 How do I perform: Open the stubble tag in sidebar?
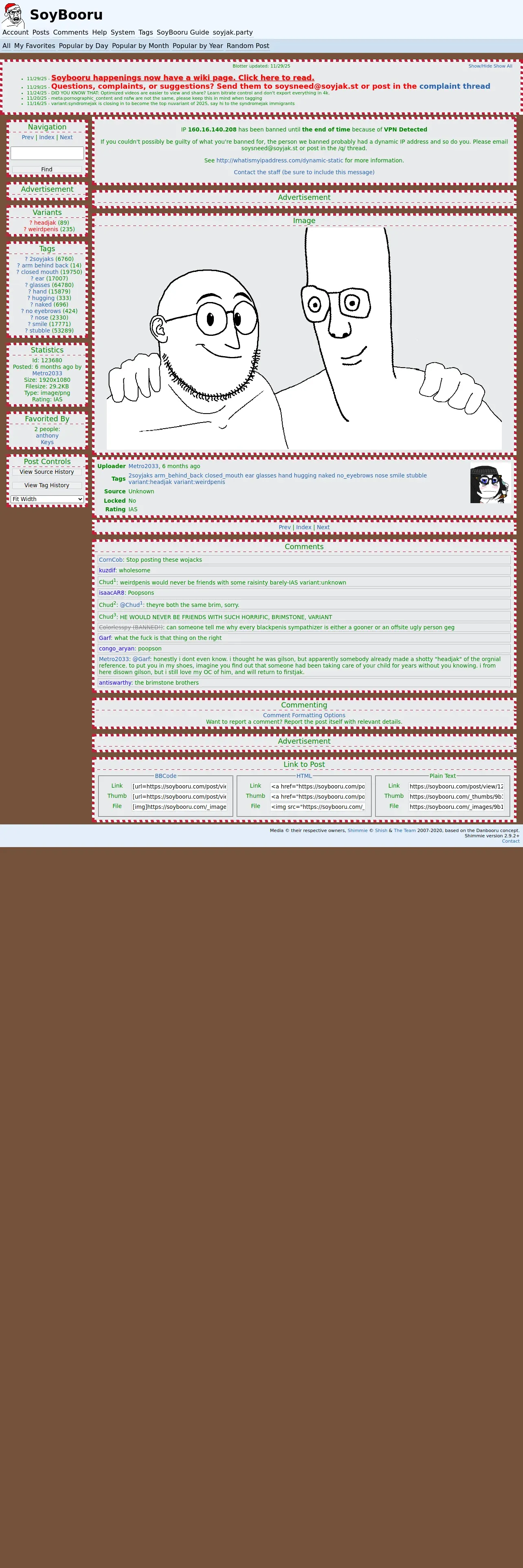coord(40,331)
